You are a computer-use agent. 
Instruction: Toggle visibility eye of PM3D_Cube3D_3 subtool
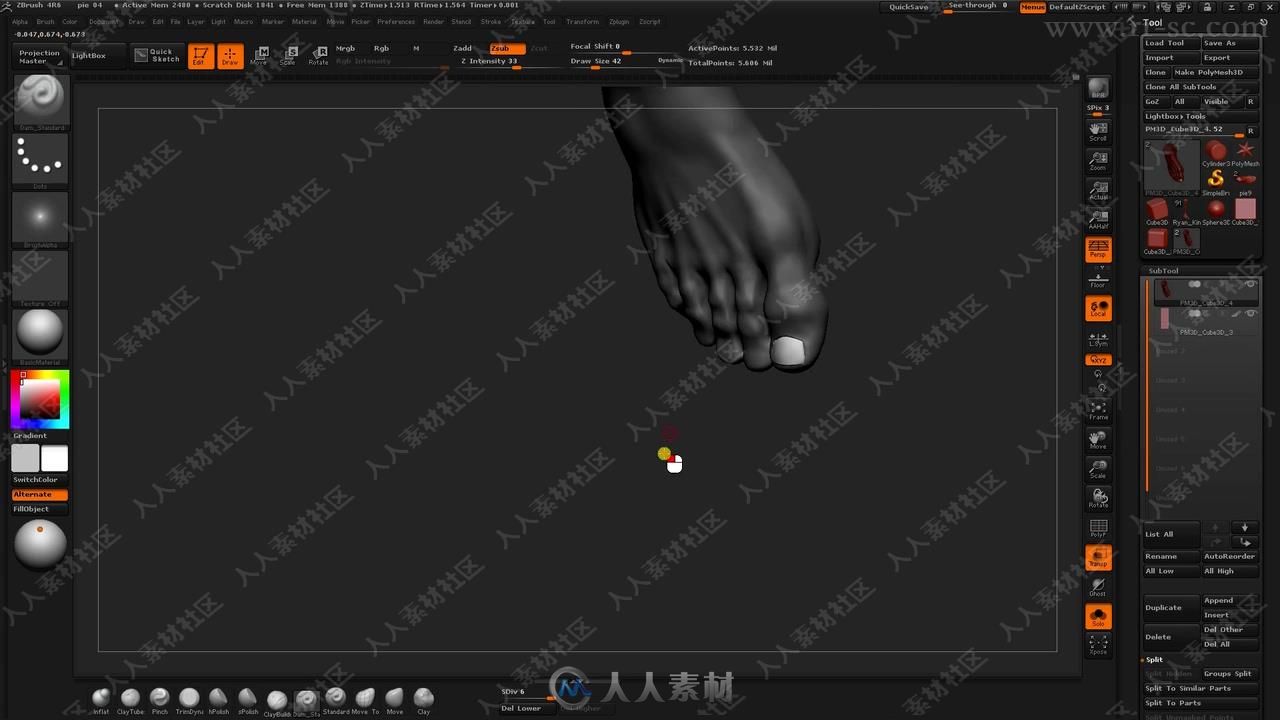[1250, 313]
